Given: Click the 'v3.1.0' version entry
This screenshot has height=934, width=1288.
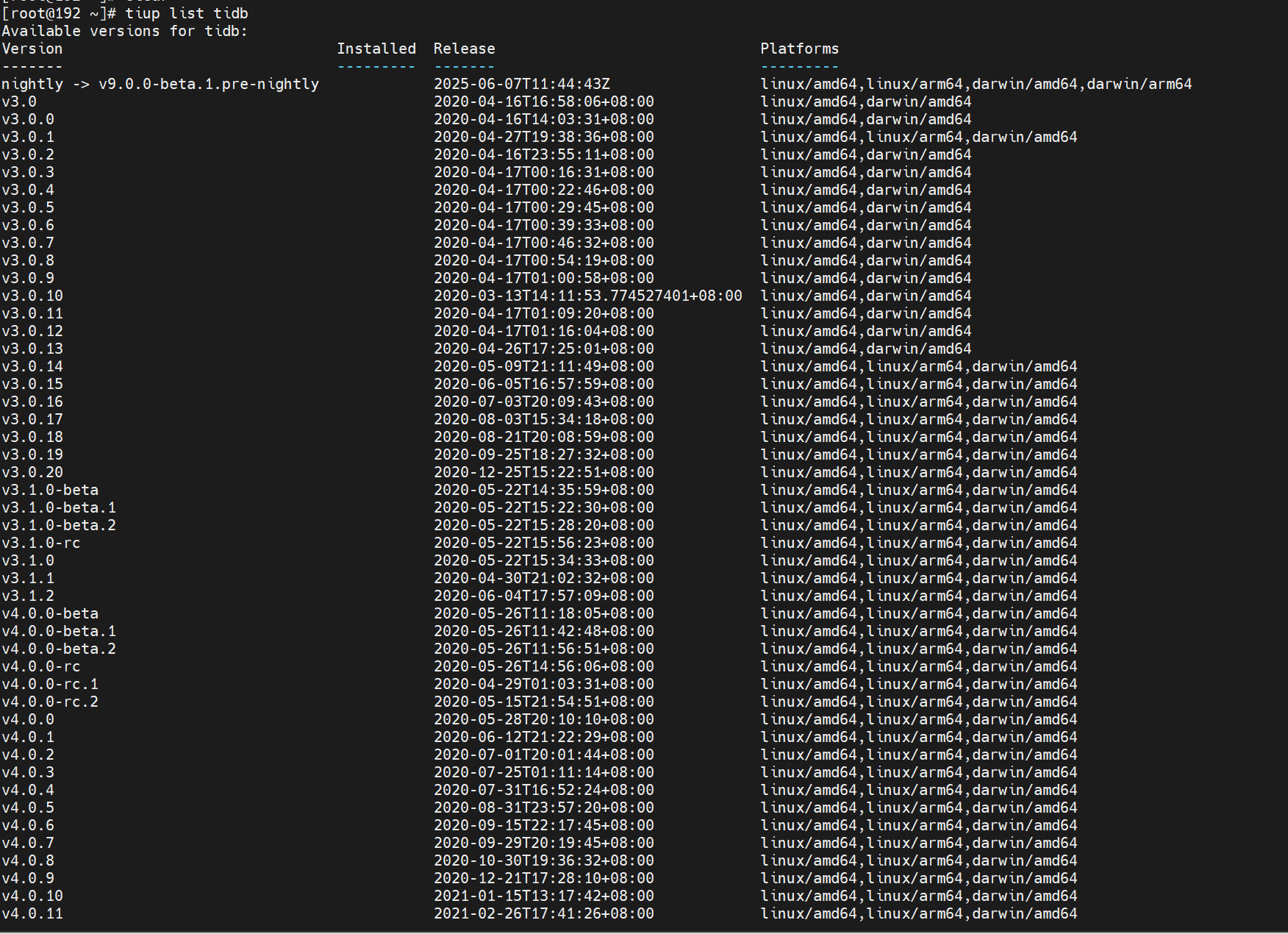Looking at the screenshot, I should tap(28, 560).
